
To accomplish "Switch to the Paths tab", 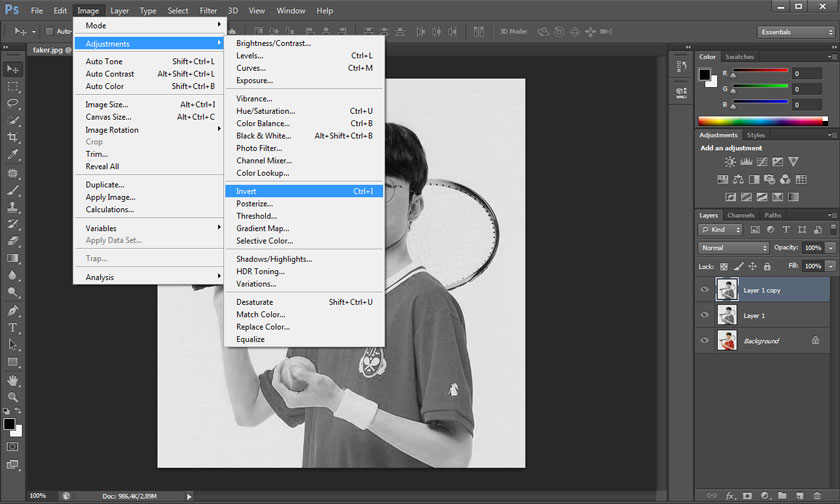I will (772, 215).
